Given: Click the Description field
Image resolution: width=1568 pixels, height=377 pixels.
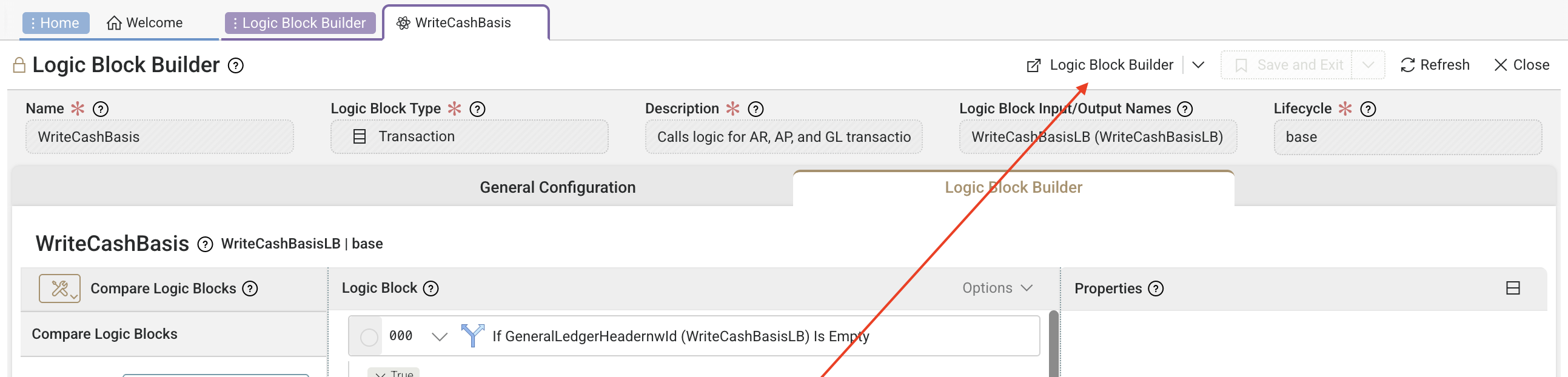Looking at the screenshot, I should [x=783, y=137].
